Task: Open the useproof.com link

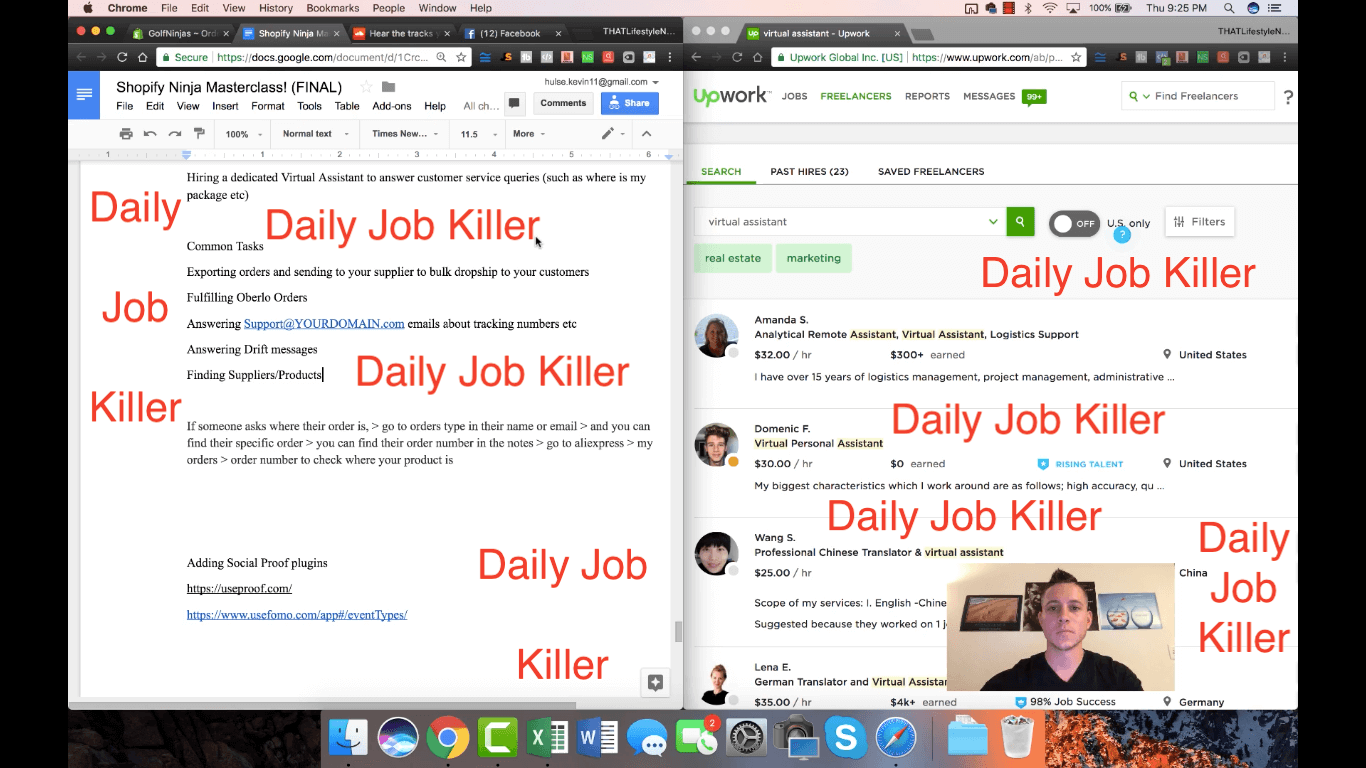Action: click(239, 589)
